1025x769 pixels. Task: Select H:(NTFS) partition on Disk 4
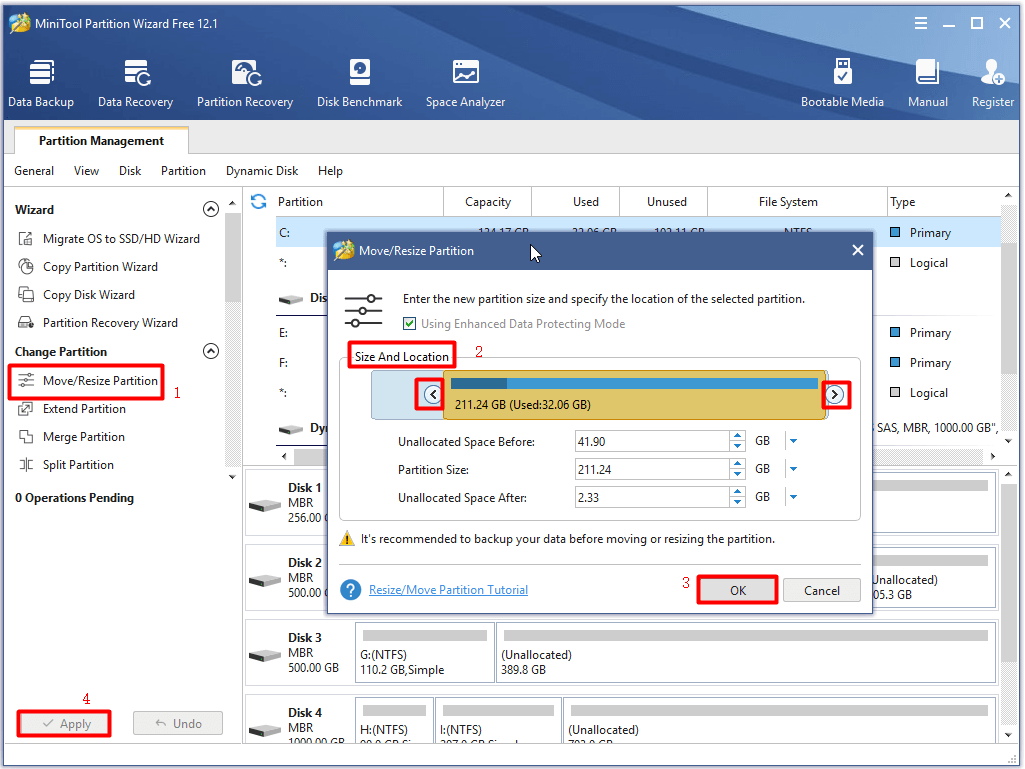394,721
